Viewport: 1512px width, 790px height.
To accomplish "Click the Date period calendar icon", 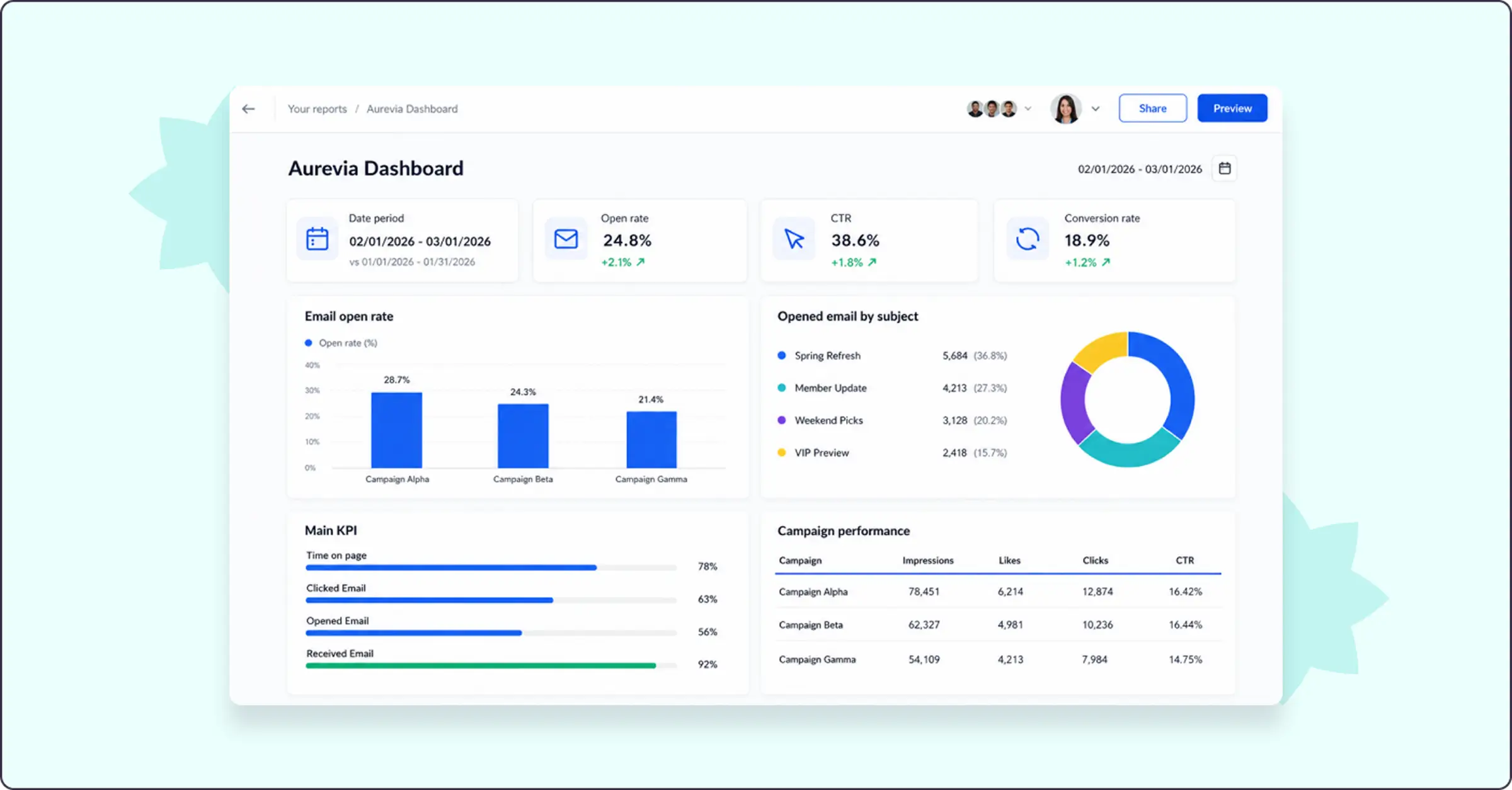I will click(317, 239).
